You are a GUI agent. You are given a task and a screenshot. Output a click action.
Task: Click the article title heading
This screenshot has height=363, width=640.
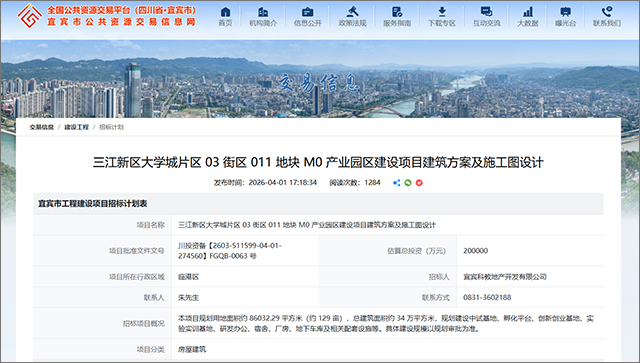318,163
